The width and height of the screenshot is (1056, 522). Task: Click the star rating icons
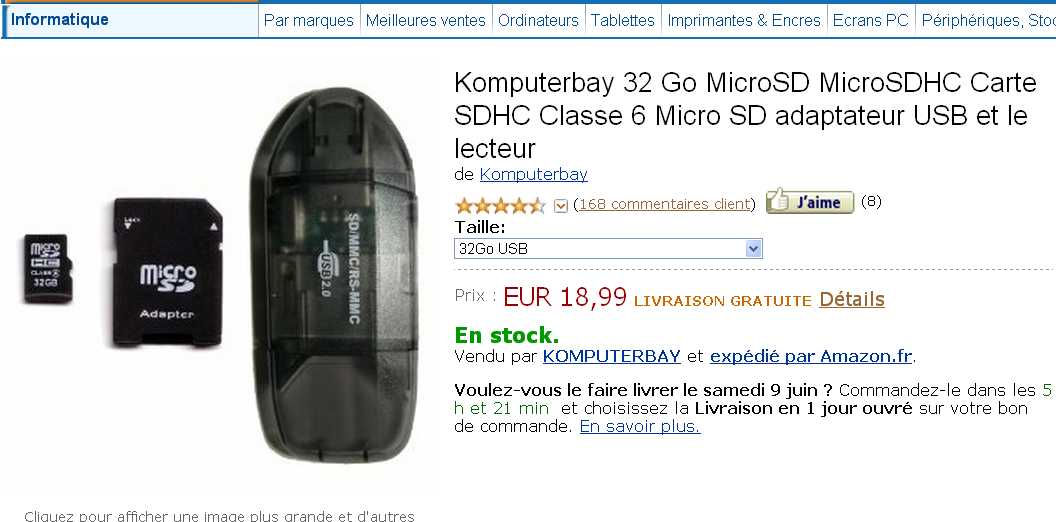click(500, 205)
